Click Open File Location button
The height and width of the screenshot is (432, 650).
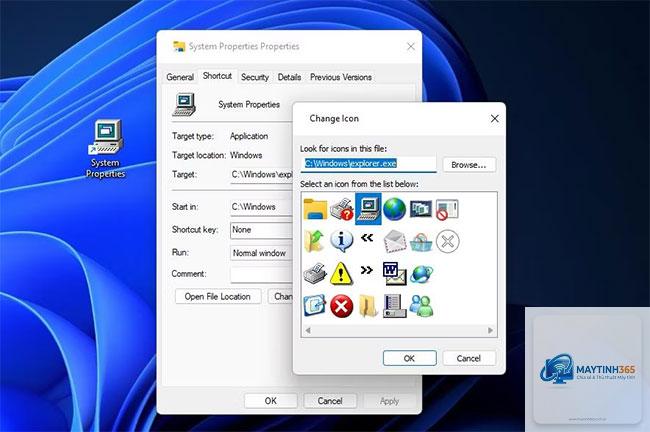(x=218, y=296)
